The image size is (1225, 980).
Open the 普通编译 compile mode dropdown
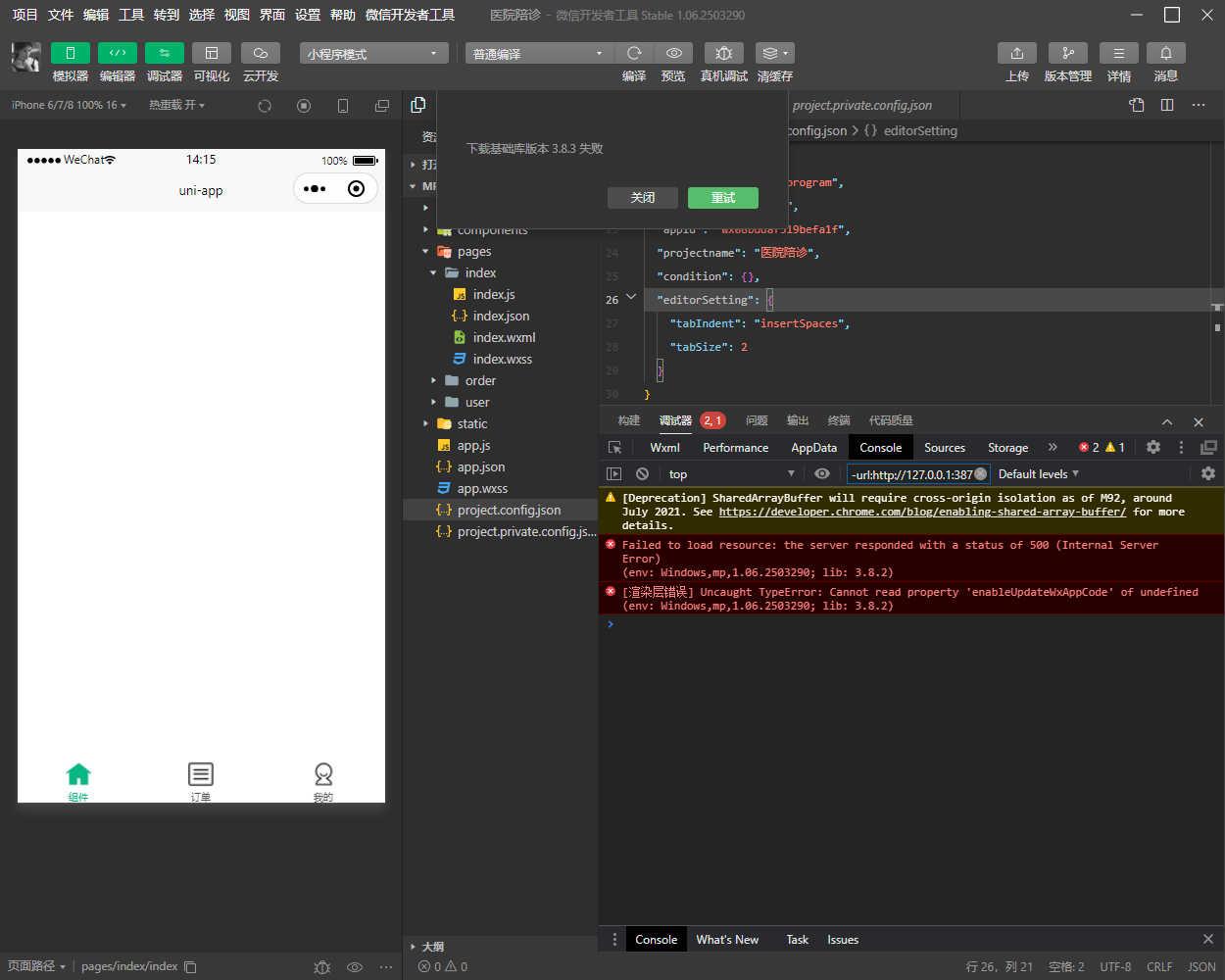pyautogui.click(x=539, y=53)
